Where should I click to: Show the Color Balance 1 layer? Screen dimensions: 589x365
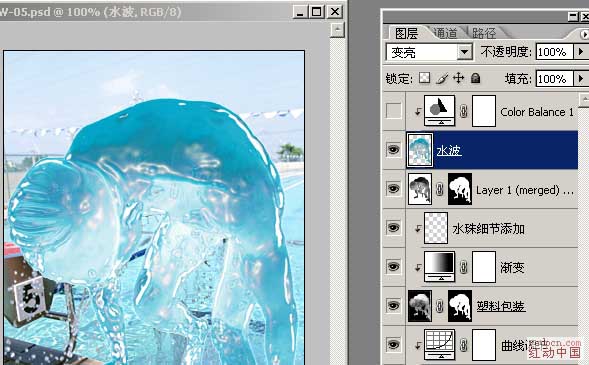393,111
